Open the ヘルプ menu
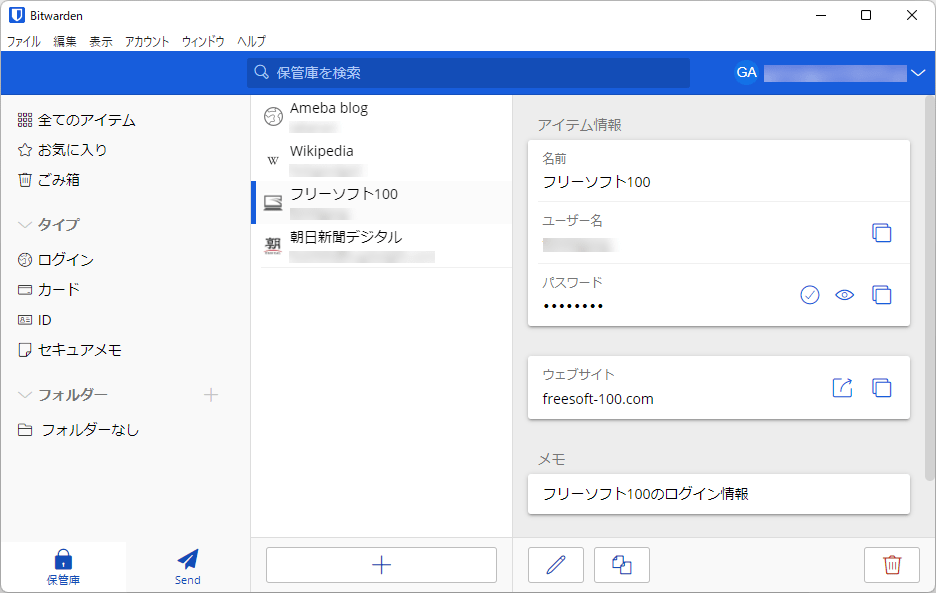The height and width of the screenshot is (593, 936). (x=251, y=41)
